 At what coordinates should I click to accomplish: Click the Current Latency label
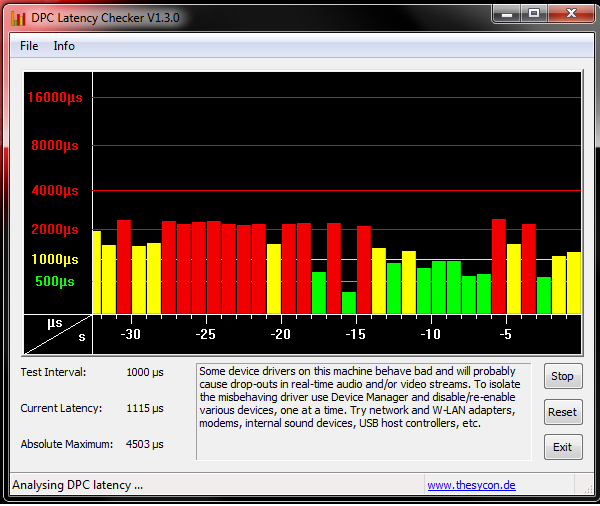61,408
